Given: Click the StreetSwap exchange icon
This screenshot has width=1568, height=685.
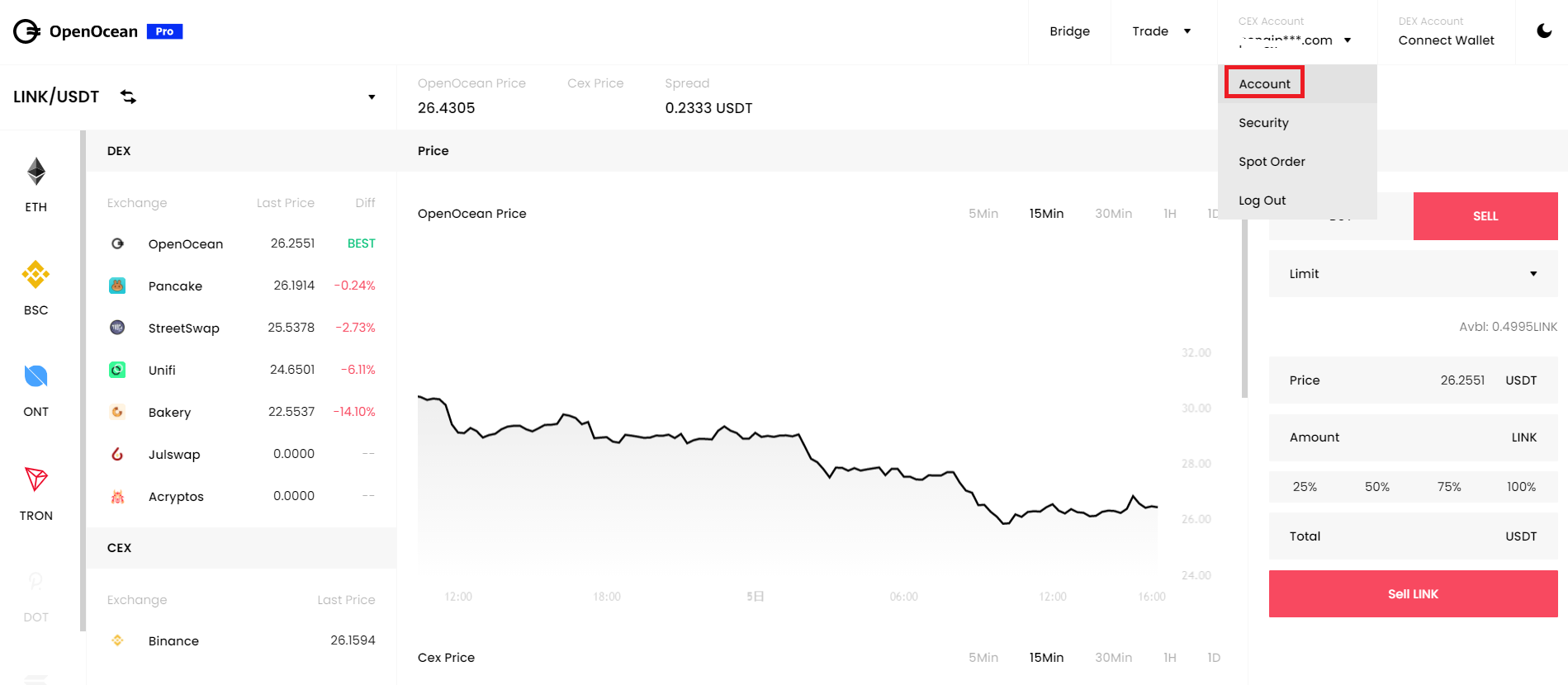Looking at the screenshot, I should tap(117, 328).
